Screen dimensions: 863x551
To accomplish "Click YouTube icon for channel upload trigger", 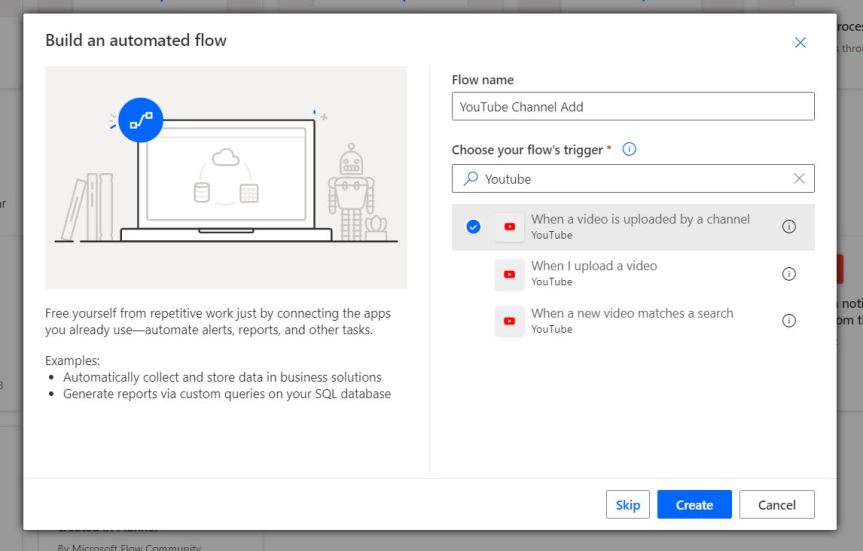I will [x=510, y=227].
